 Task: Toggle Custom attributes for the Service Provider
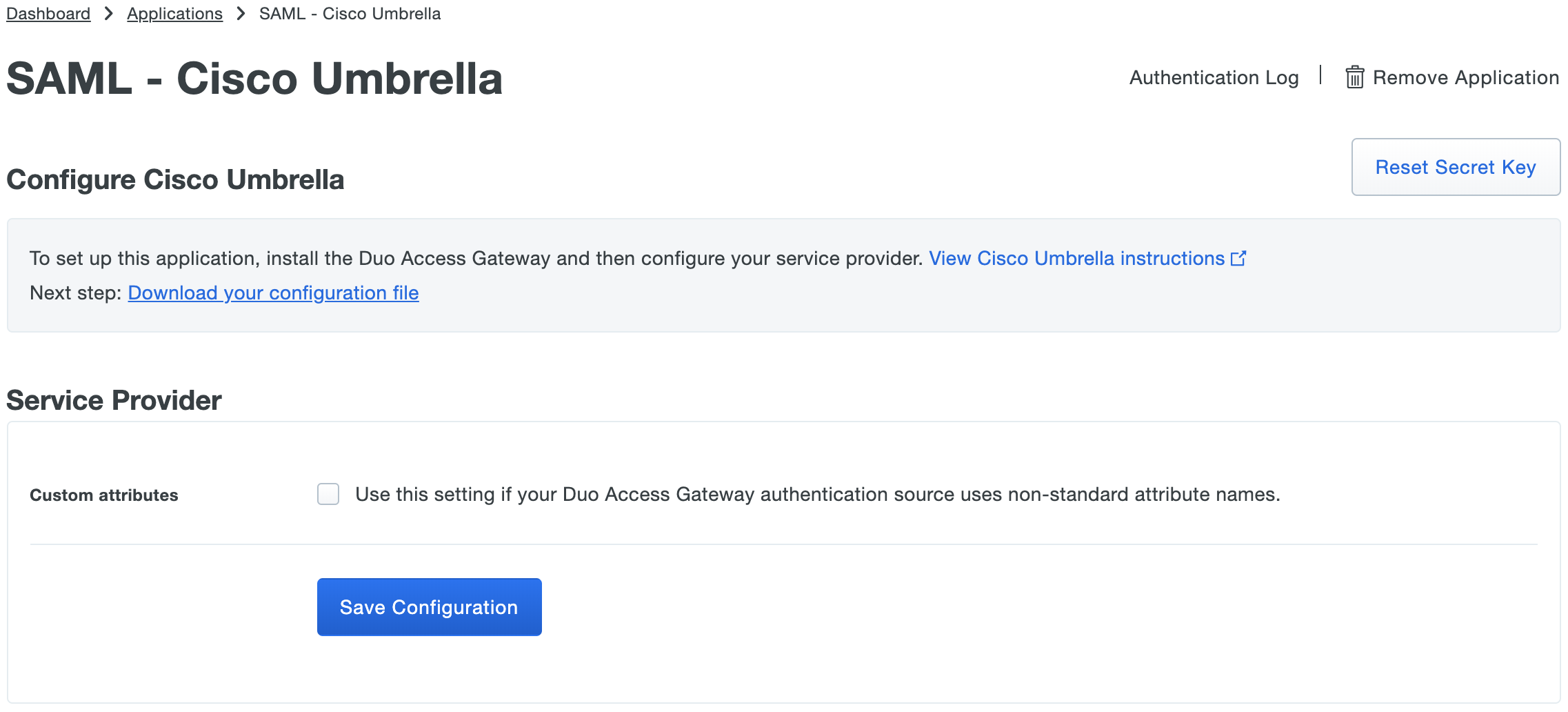point(328,493)
